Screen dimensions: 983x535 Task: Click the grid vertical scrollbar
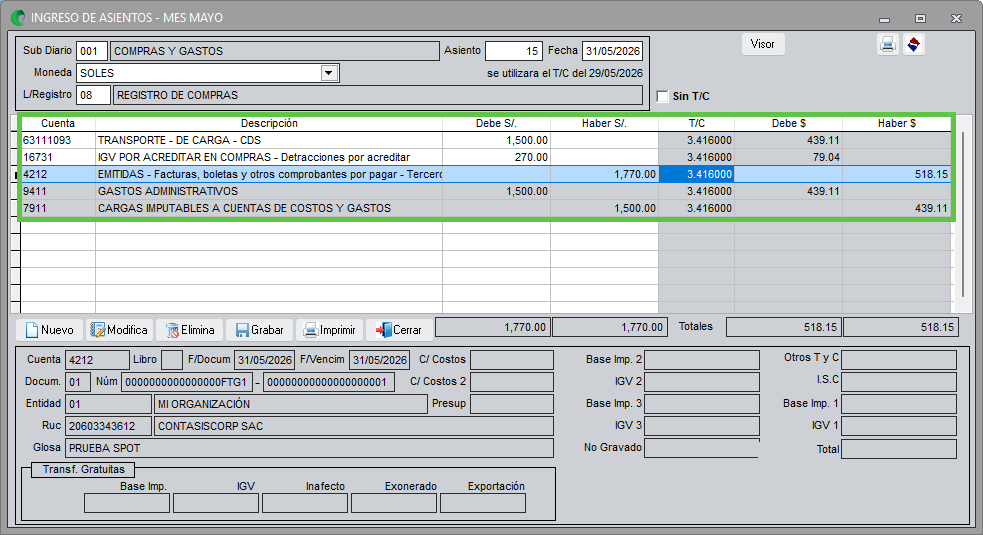pos(963,215)
